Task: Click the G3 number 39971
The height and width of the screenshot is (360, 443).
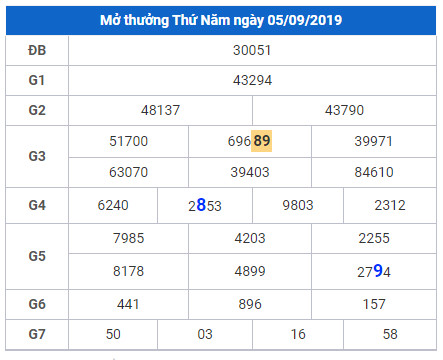Action: [374, 141]
